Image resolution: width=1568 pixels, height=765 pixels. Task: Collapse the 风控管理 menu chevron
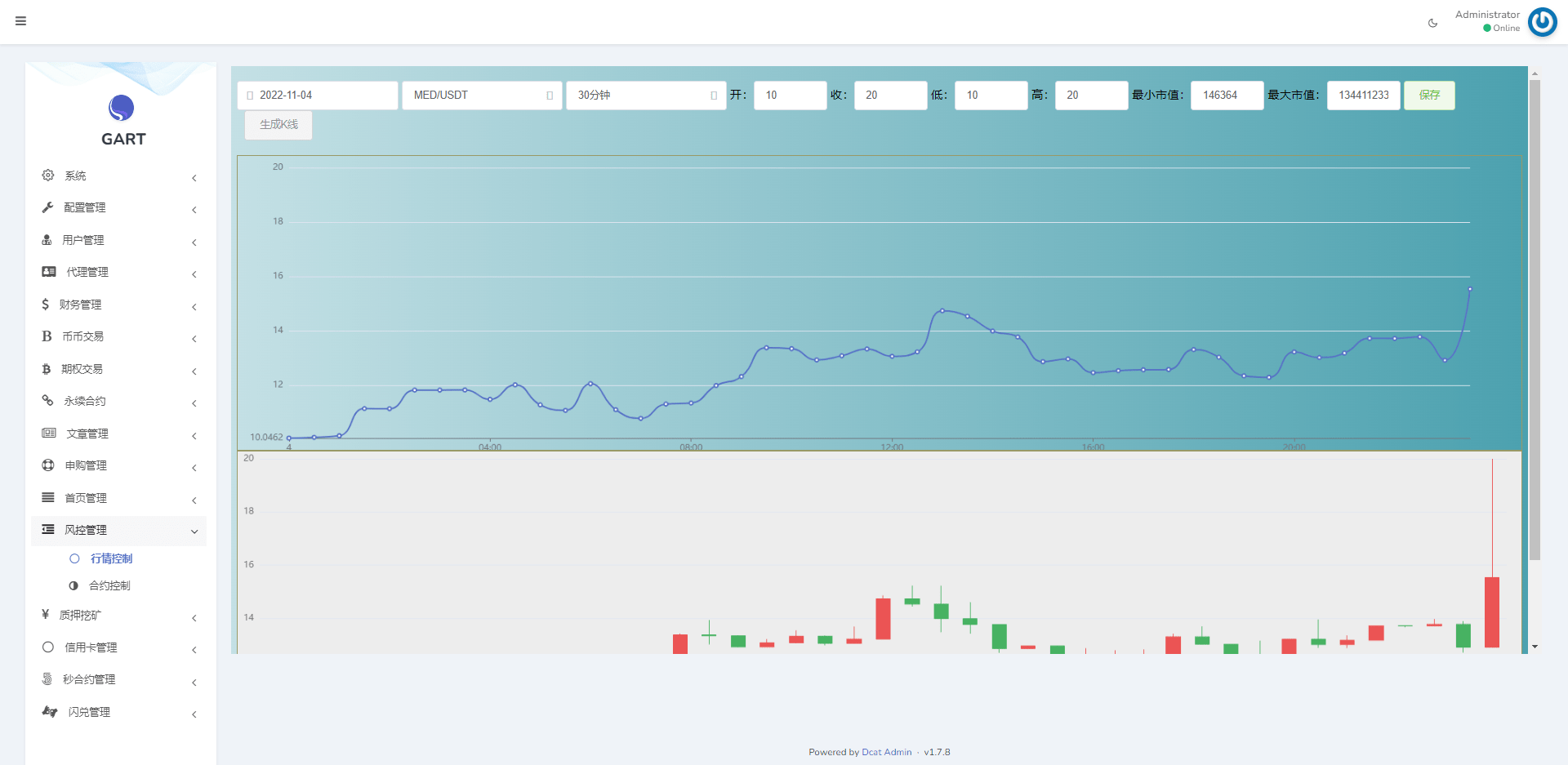194,531
